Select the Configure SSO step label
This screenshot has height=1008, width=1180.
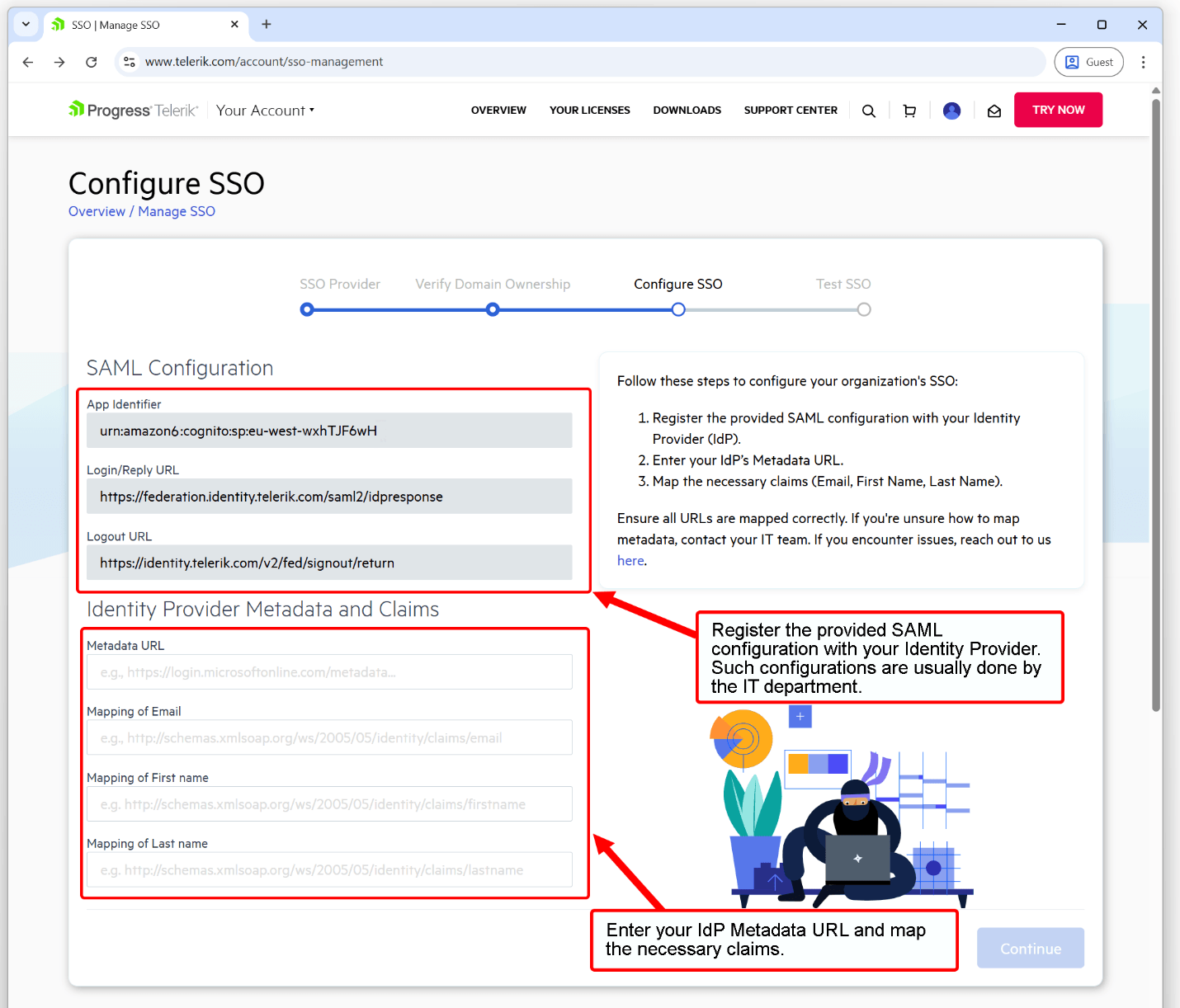pyautogui.click(x=678, y=284)
